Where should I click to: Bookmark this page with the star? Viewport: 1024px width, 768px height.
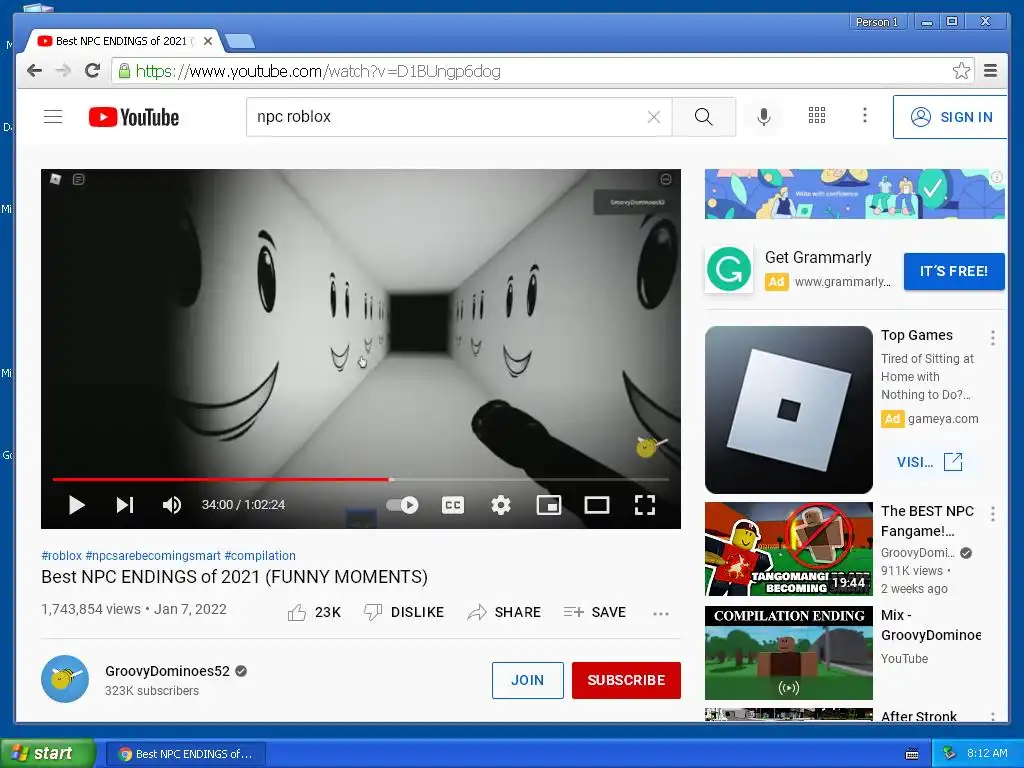tap(961, 71)
